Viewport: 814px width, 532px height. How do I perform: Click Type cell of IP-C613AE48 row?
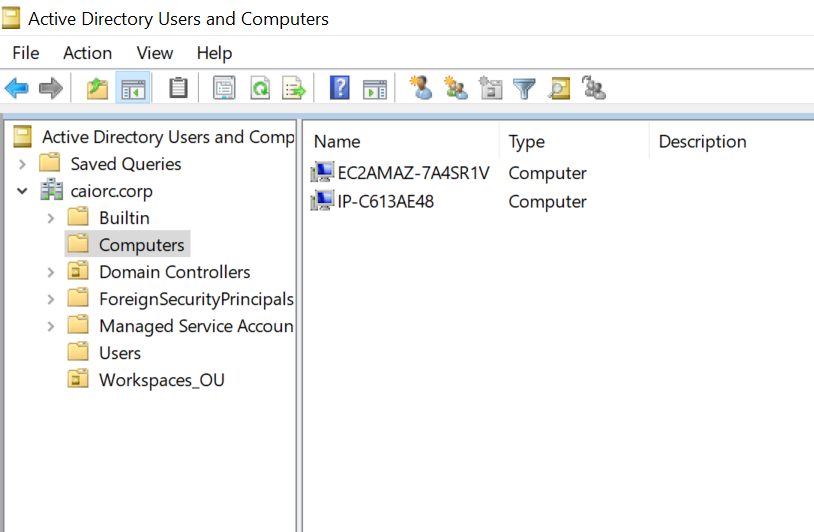548,201
